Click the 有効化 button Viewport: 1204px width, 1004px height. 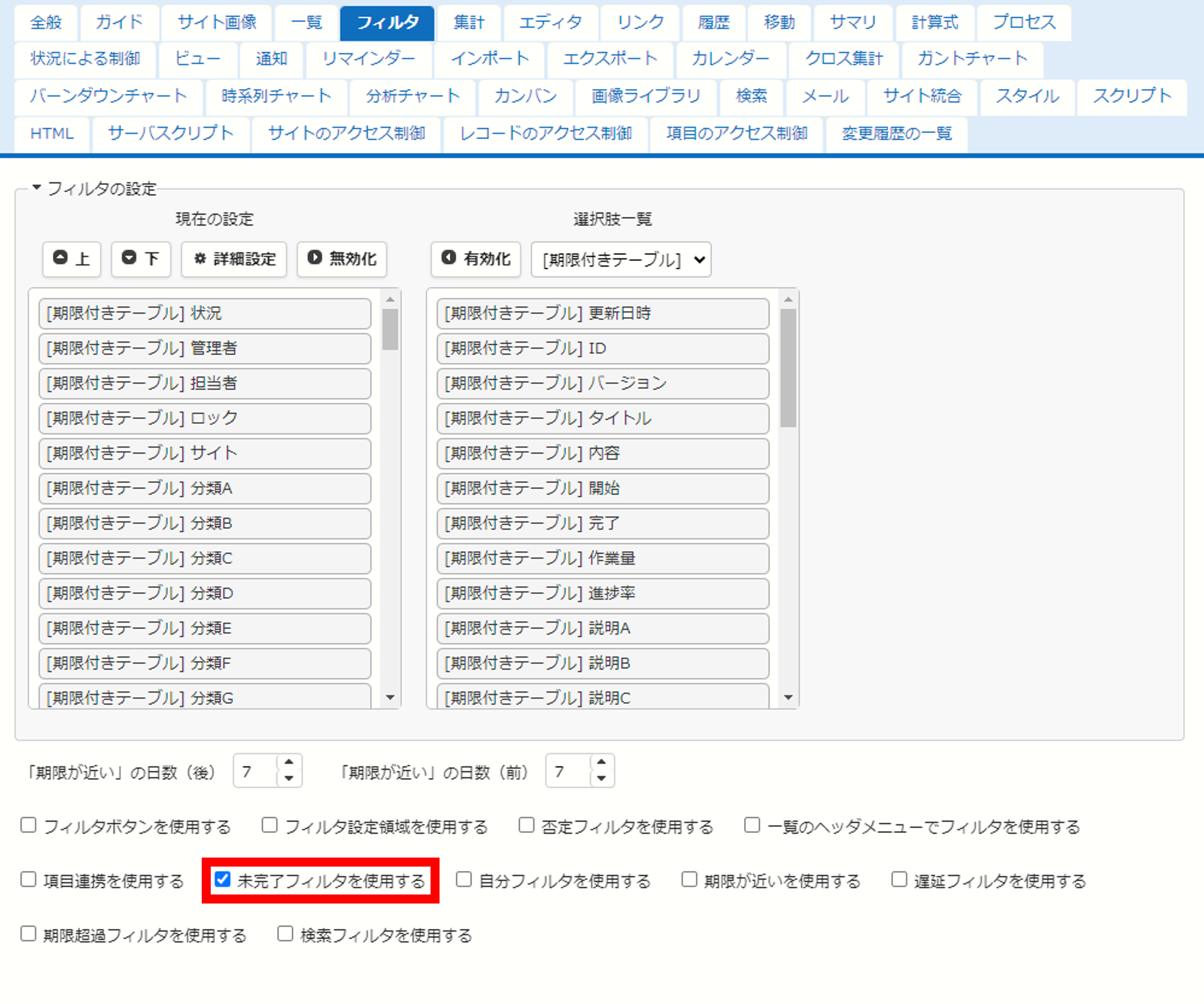pos(476,259)
